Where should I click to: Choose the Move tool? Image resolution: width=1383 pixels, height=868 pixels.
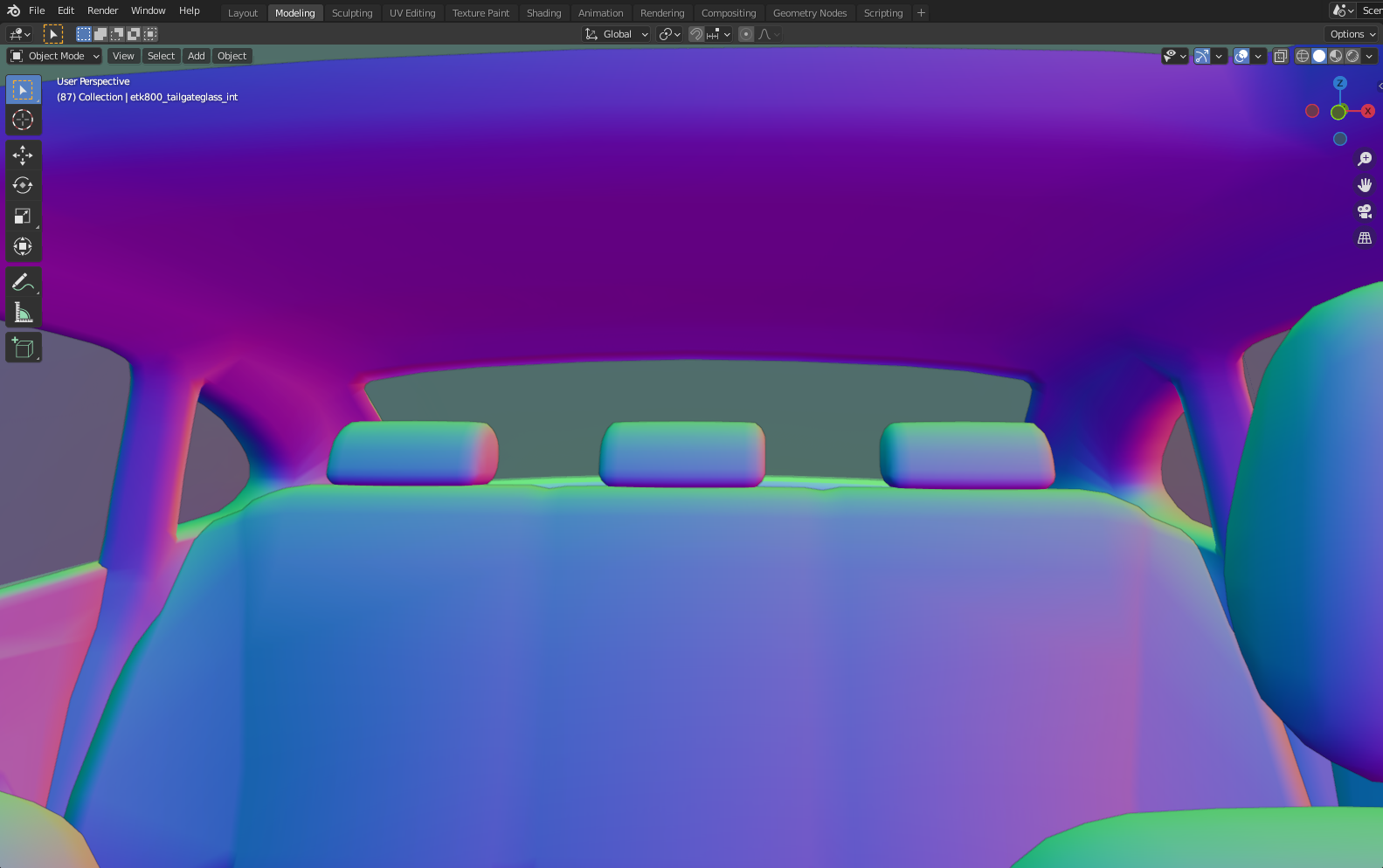point(24,155)
